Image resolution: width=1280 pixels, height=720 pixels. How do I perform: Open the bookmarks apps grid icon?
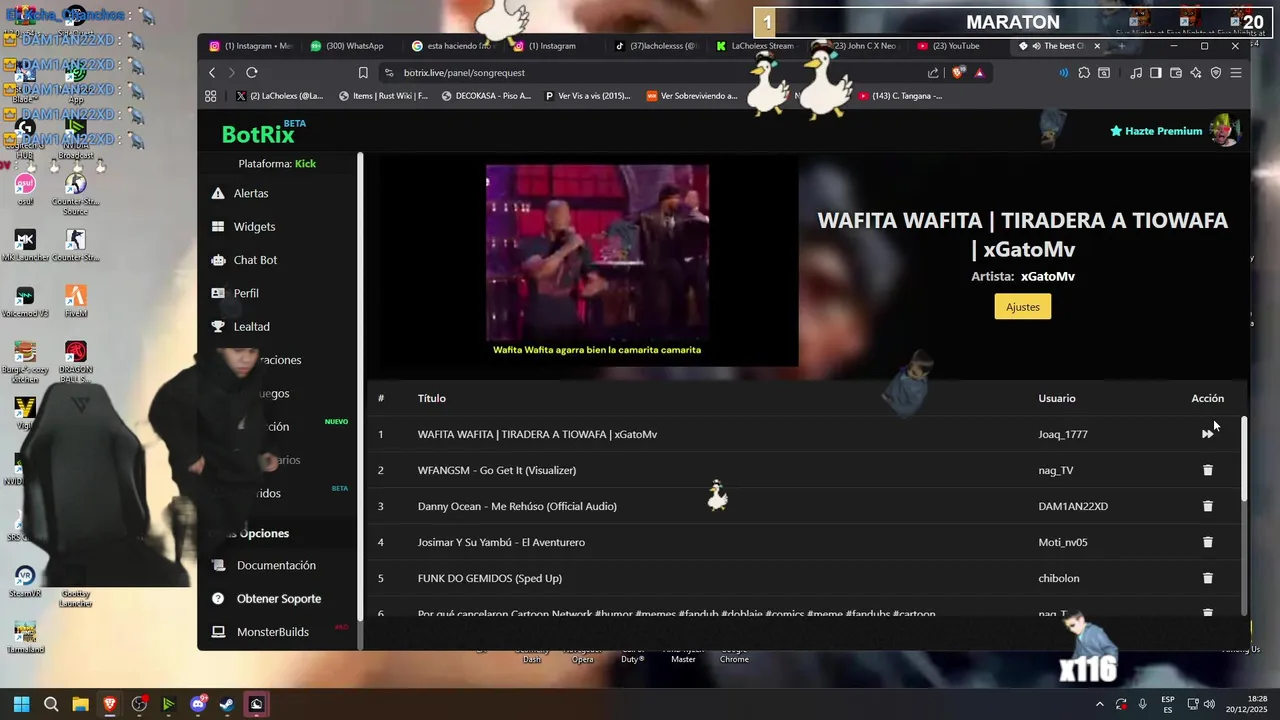tap(211, 96)
